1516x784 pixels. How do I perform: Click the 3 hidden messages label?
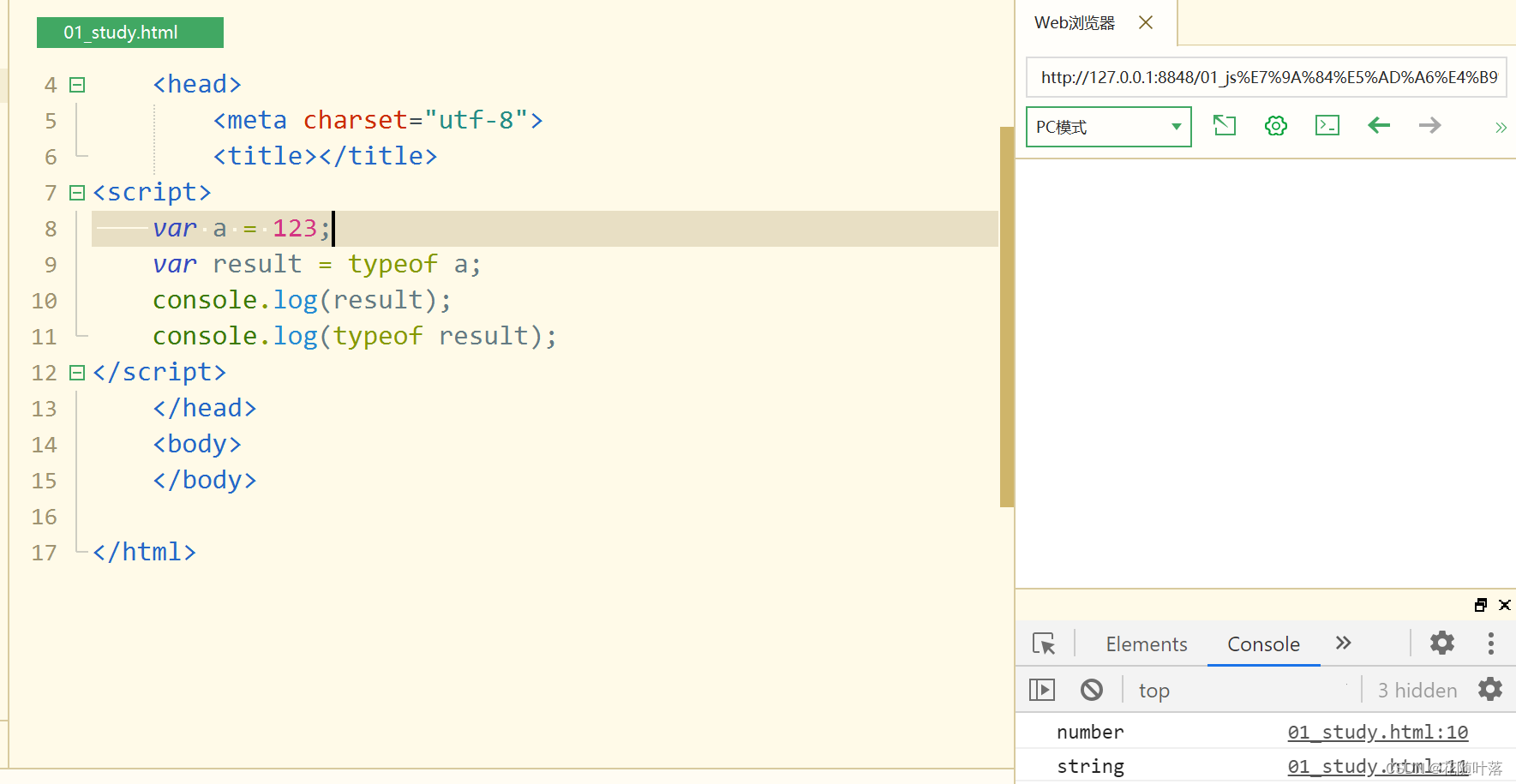1417,691
